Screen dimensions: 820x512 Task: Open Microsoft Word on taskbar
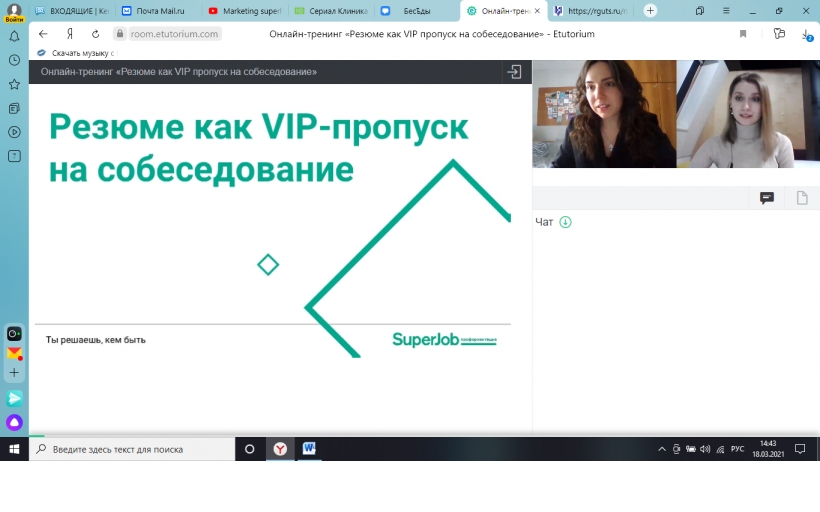[309, 449]
